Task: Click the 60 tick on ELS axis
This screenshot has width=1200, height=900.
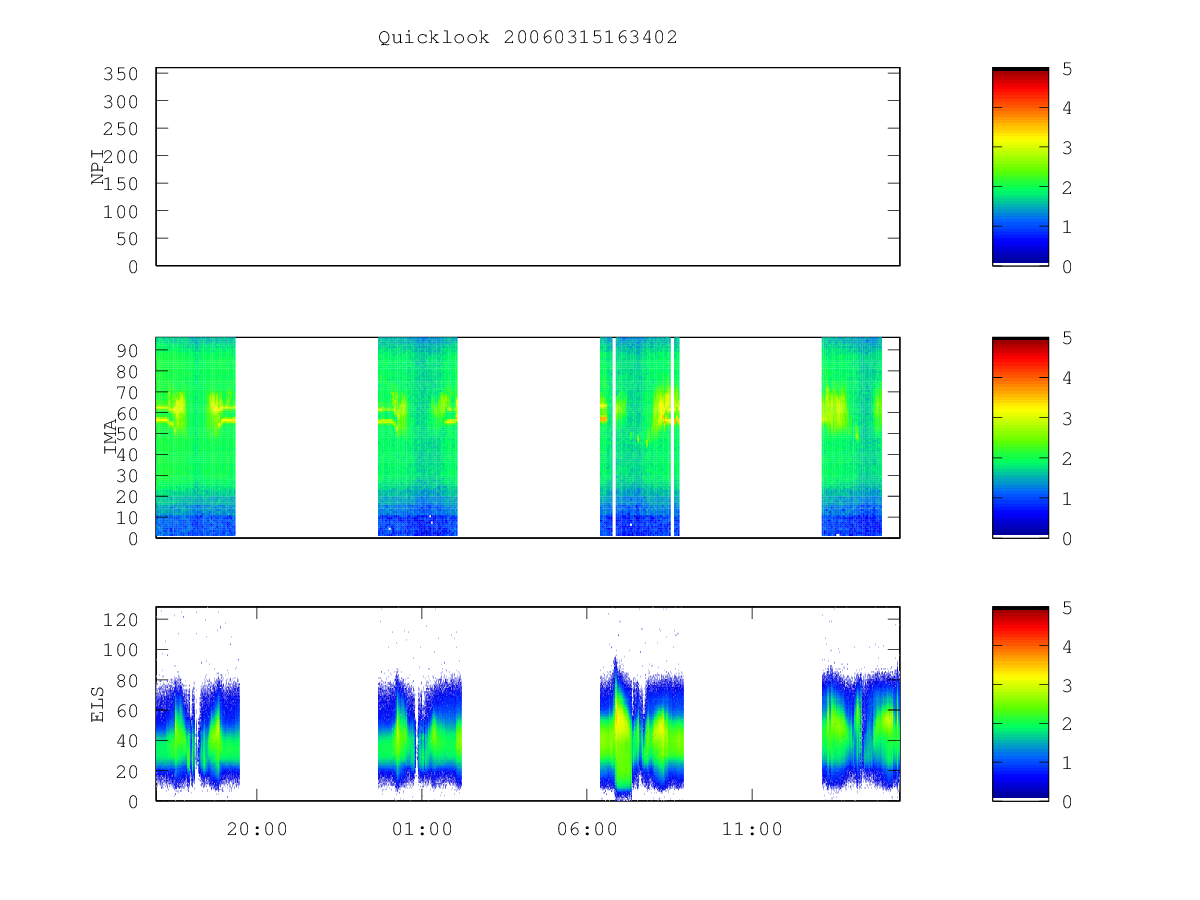Action: tap(128, 711)
